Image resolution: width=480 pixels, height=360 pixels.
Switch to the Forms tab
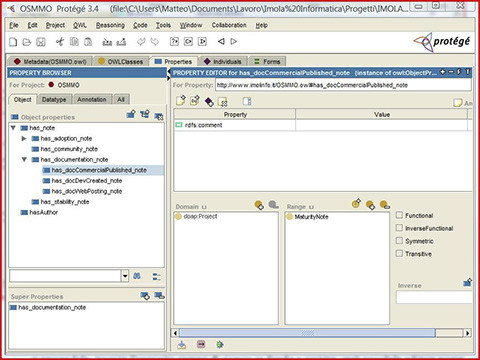tap(267, 61)
